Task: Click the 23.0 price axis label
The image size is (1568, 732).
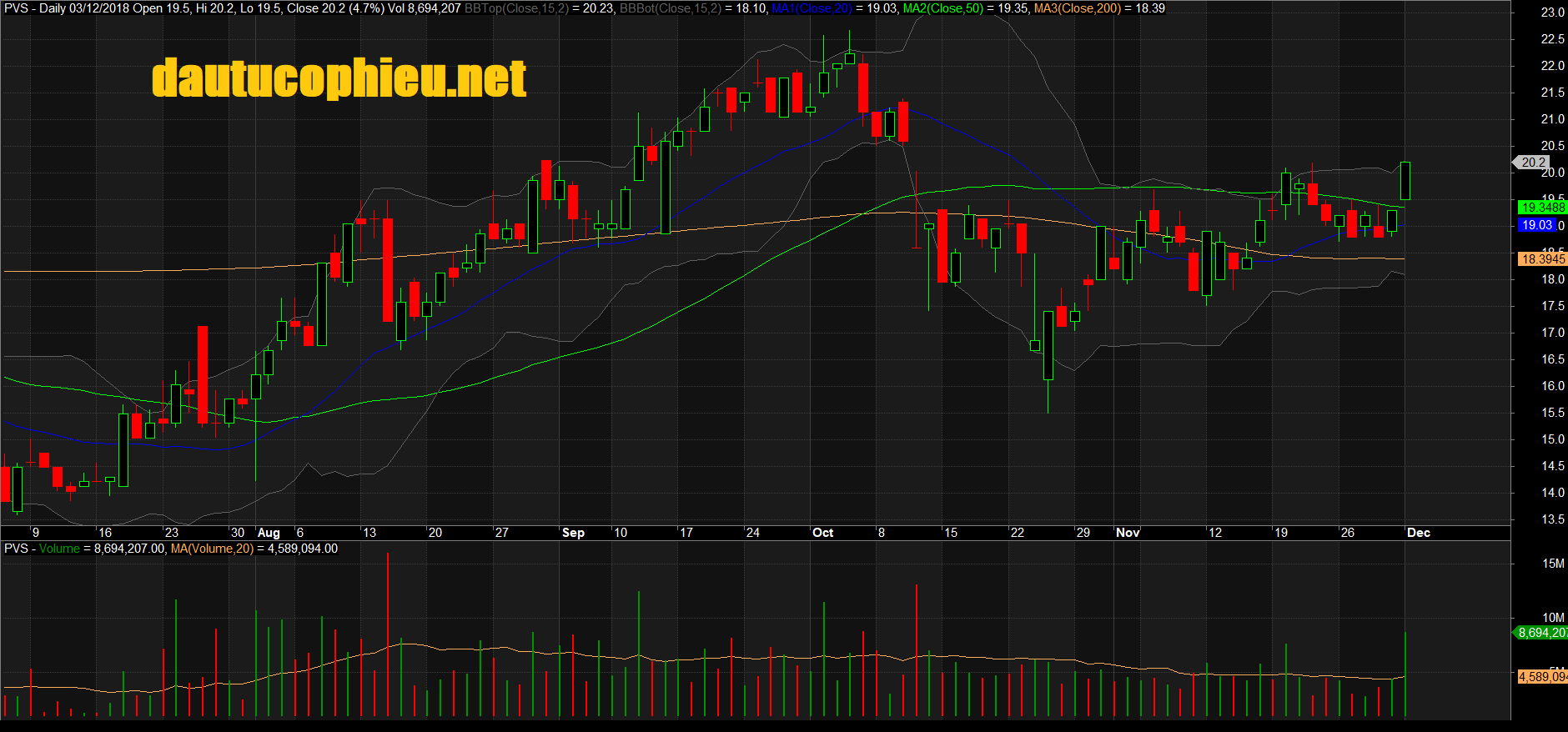Action: point(1552,13)
